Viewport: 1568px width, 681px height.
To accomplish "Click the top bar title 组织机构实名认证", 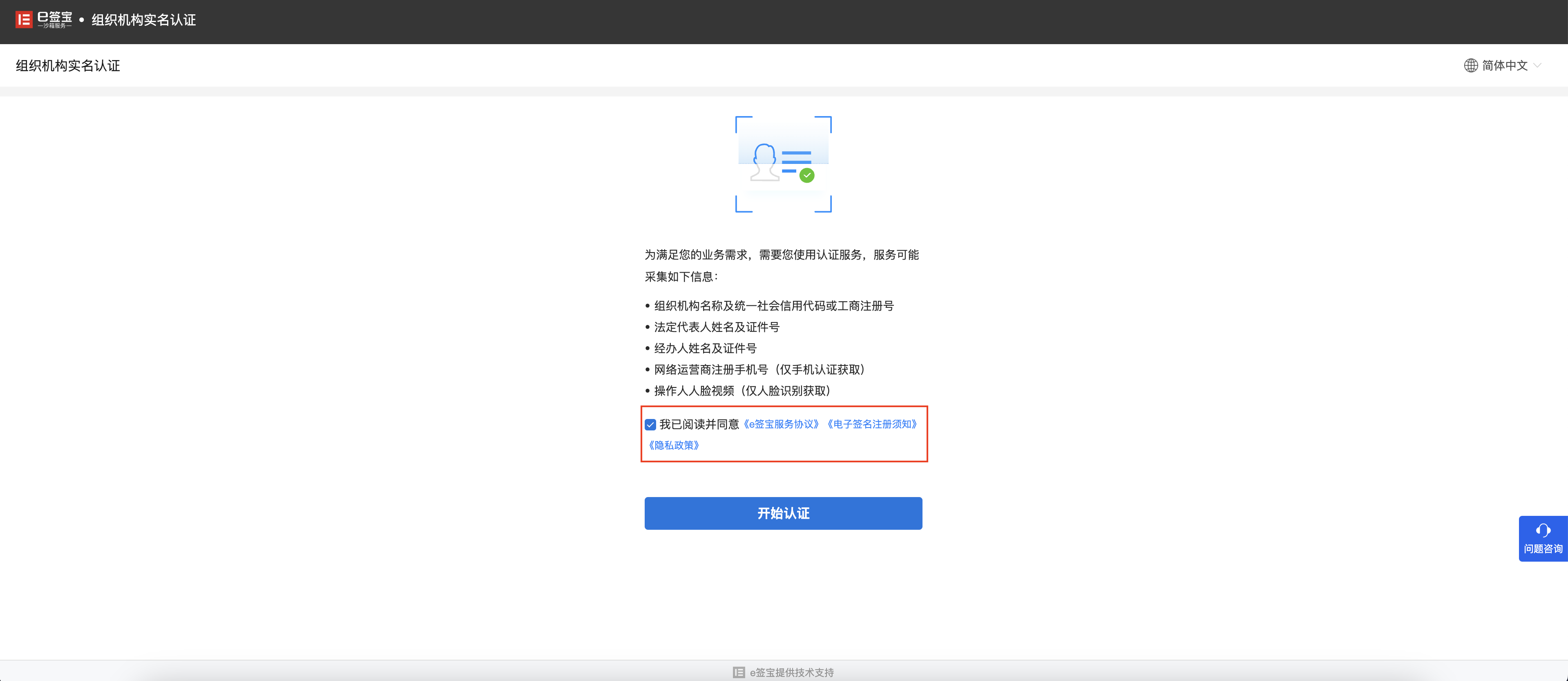I will click(144, 20).
